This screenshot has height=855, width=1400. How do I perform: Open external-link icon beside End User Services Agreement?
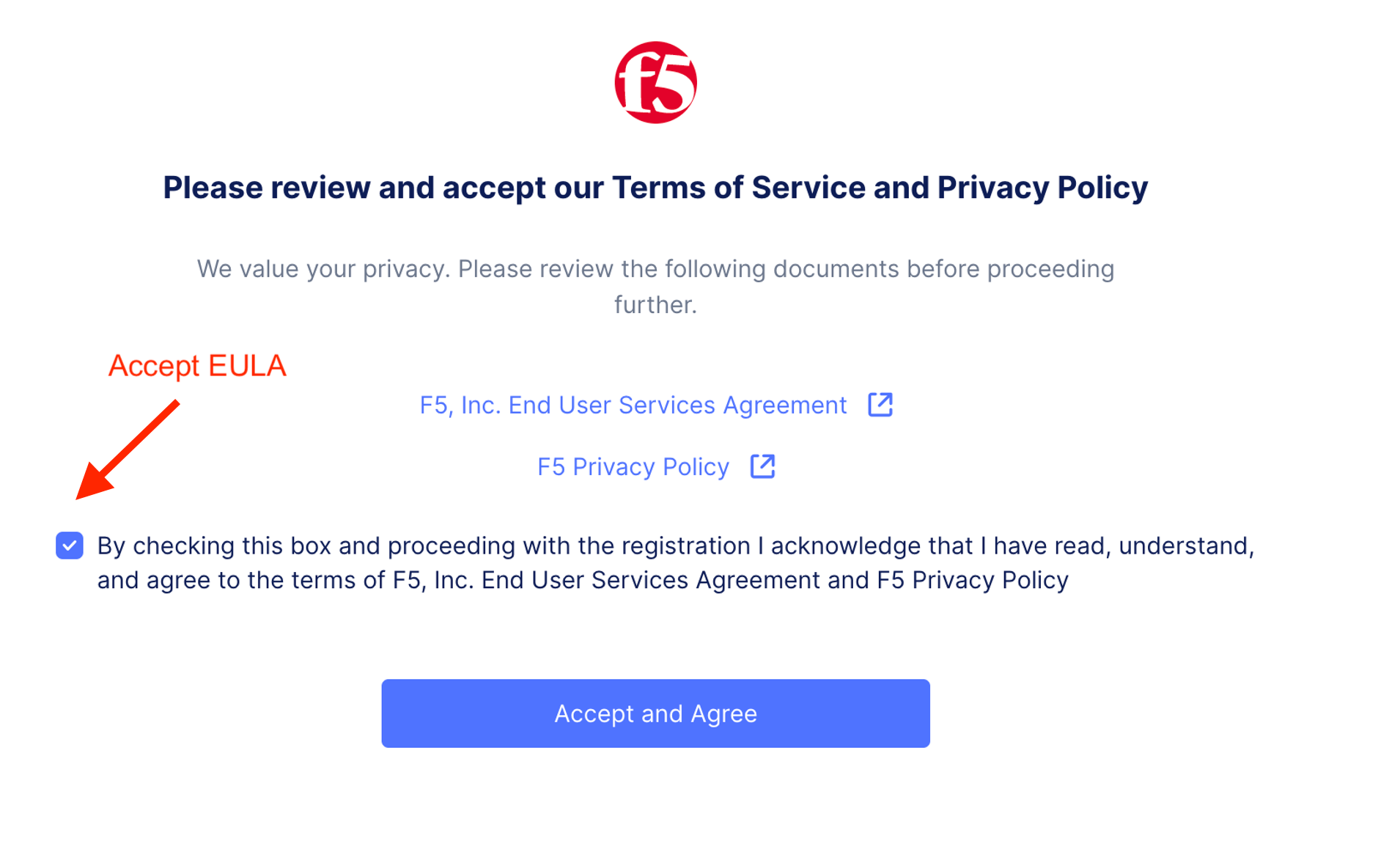[x=880, y=405]
